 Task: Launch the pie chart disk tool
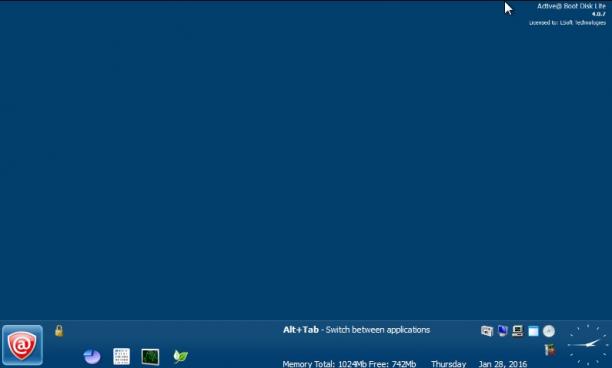tap(92, 357)
